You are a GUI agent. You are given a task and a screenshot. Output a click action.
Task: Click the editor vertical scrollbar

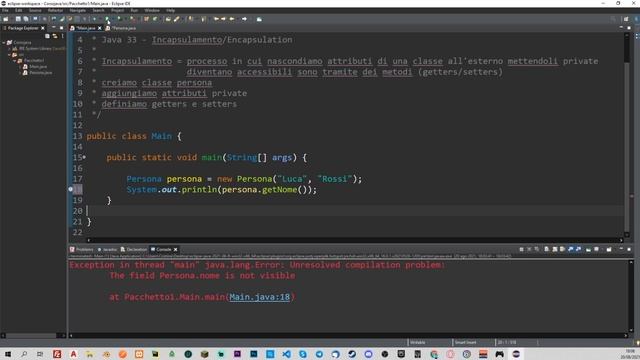pos(628,135)
